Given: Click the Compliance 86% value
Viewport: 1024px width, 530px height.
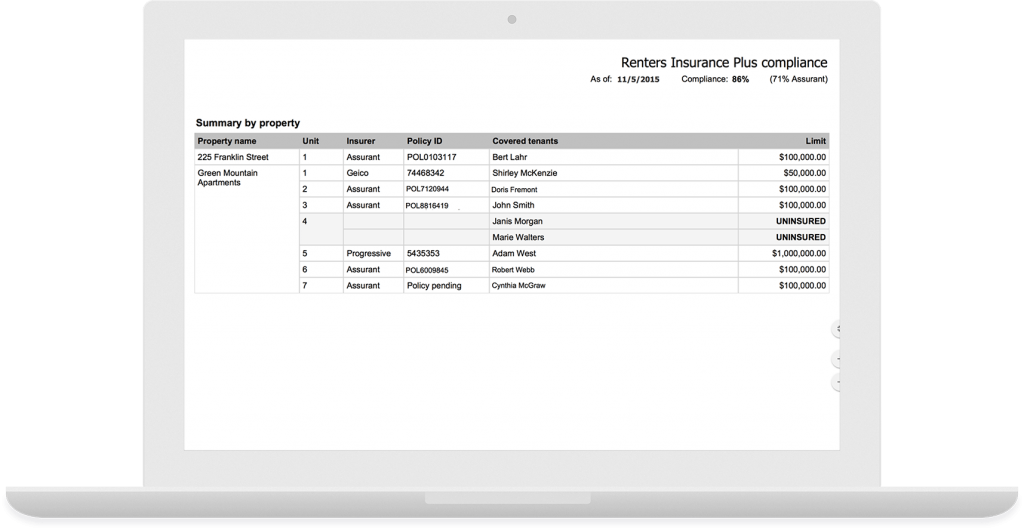Looking at the screenshot, I should pos(740,80).
